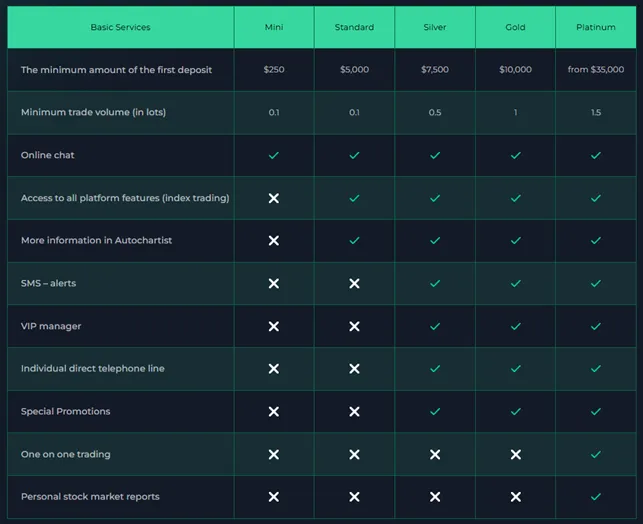The image size is (643, 524).
Task: Click Platinum checkmark for Personal stock market reports
Action: point(596,496)
